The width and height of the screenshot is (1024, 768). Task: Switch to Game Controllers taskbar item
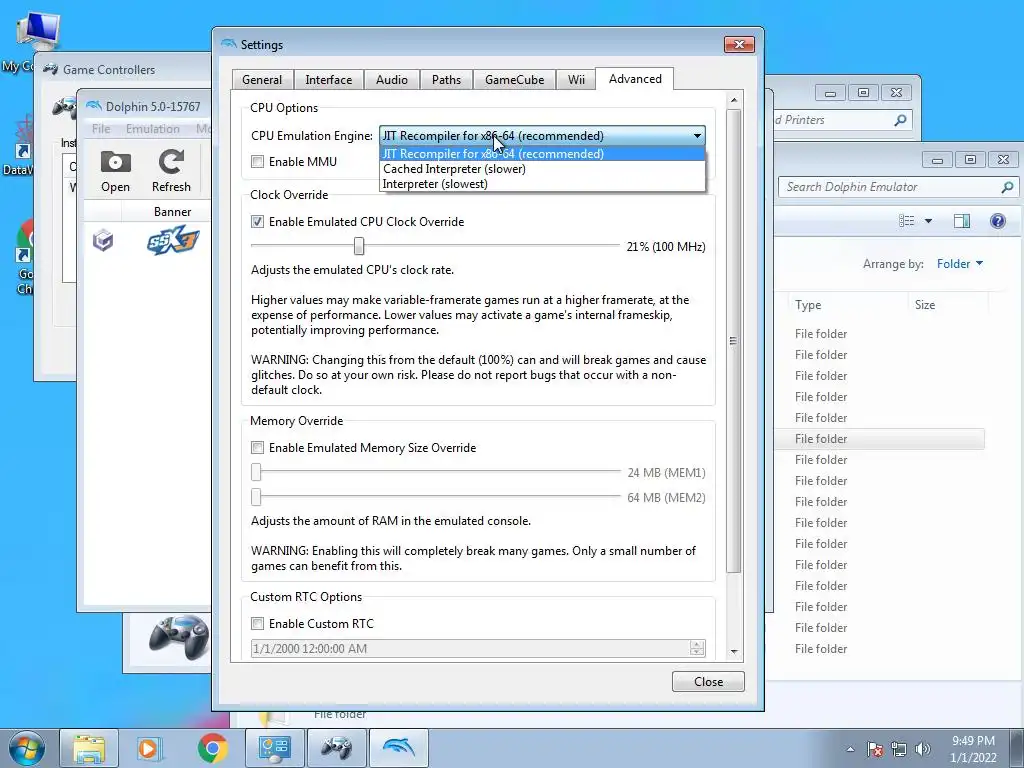tap(336, 748)
